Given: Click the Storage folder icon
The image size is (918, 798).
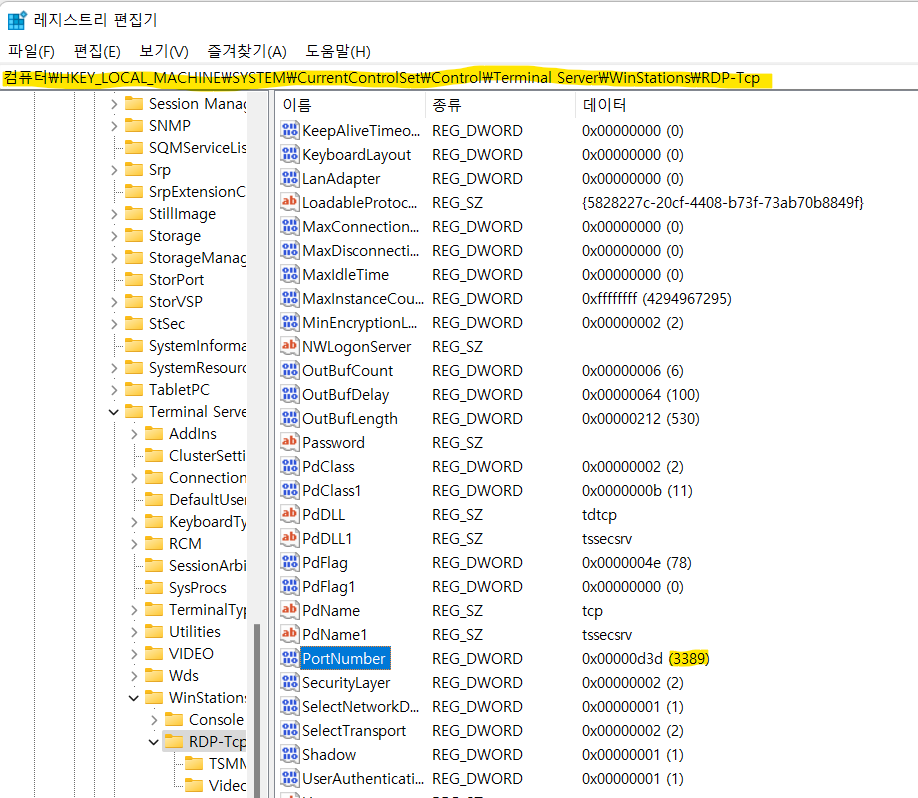Looking at the screenshot, I should 134,235.
